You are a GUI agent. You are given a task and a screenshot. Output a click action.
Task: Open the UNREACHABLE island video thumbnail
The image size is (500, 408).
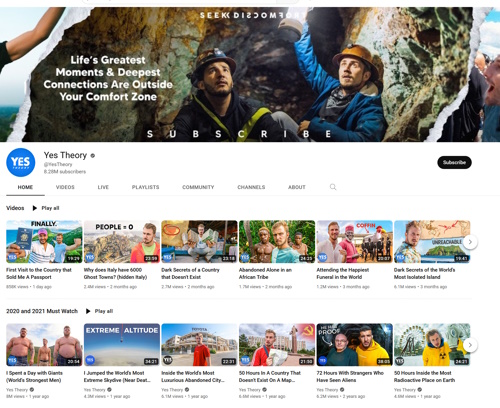432,242
